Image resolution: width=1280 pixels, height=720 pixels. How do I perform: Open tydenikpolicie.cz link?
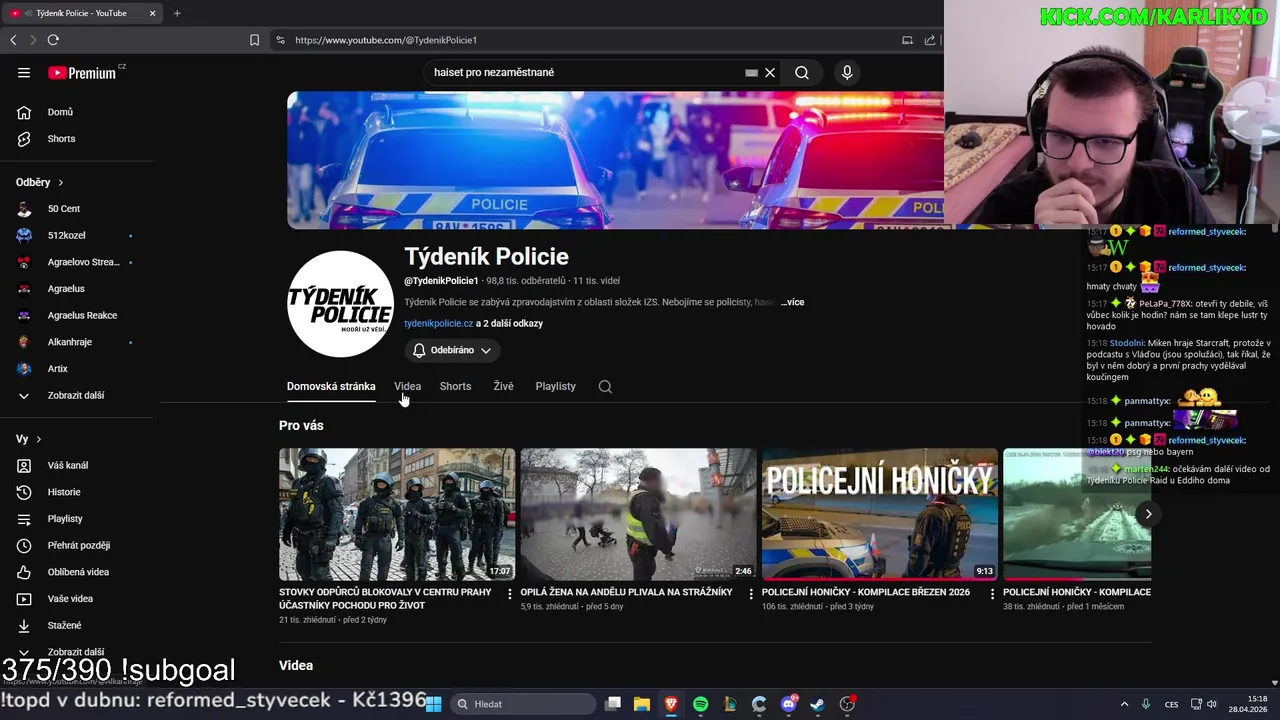coord(438,324)
